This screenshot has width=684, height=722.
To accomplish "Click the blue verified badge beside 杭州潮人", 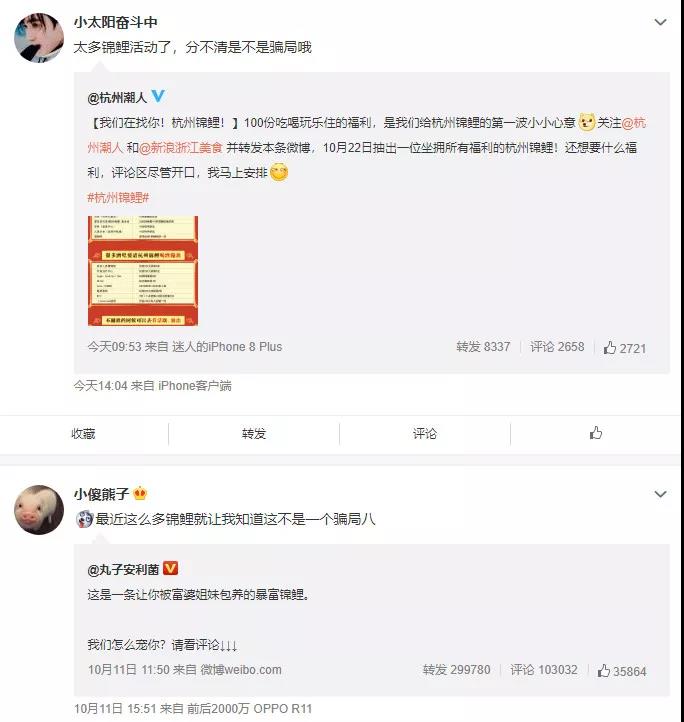I will click(158, 96).
